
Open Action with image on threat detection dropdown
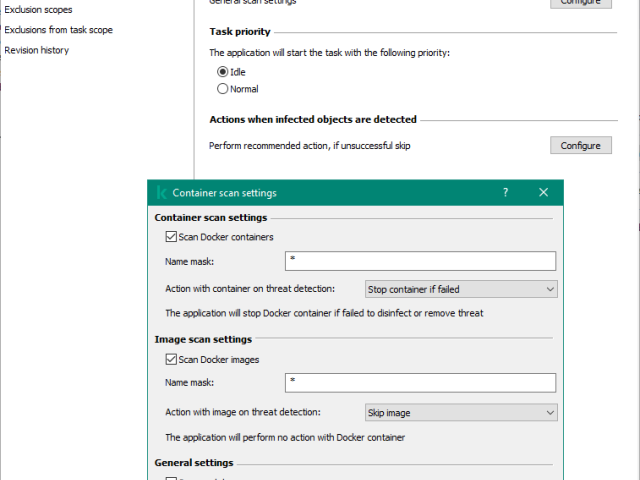(461, 412)
